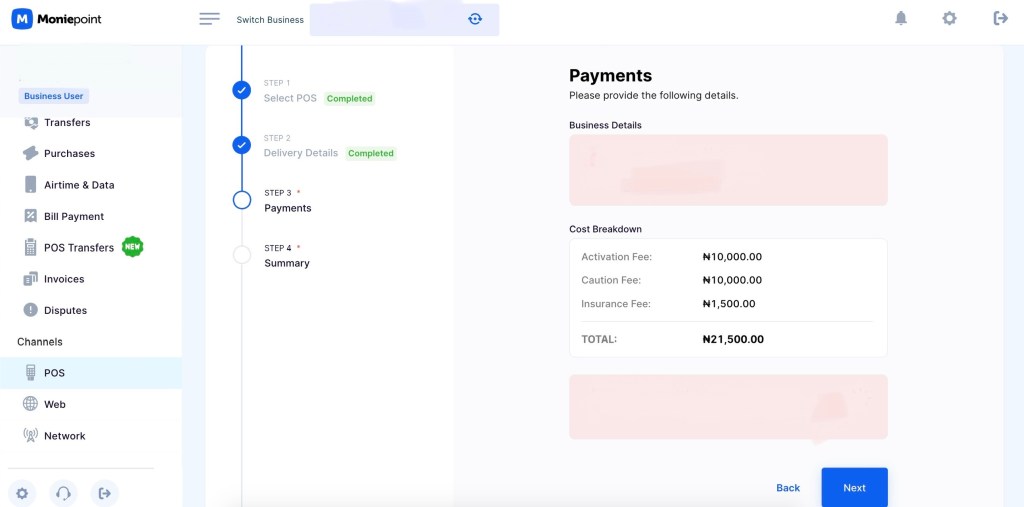This screenshot has width=1024, height=507.
Task: Click the red Business Details box
Action: (728, 170)
